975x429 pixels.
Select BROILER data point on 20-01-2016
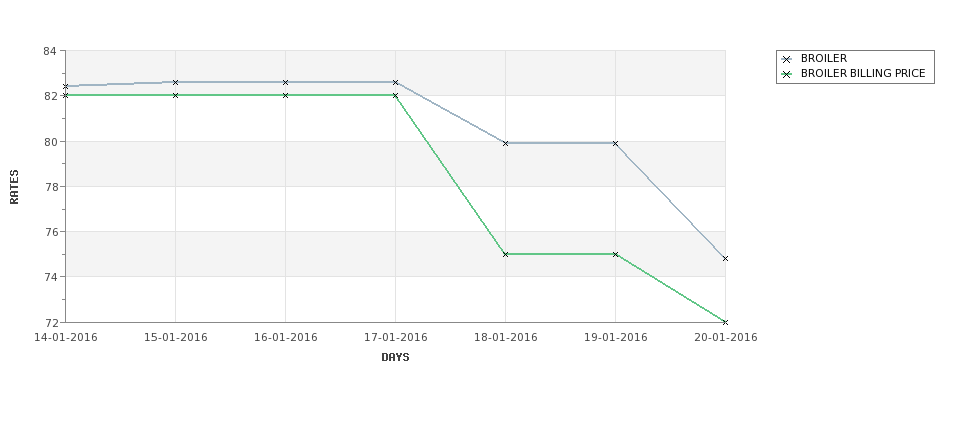tap(725, 259)
